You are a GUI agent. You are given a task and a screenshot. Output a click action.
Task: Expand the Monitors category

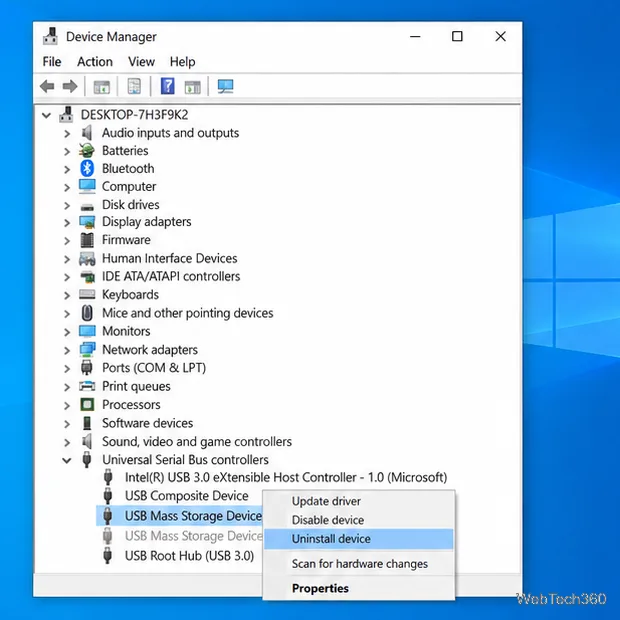[67, 332]
